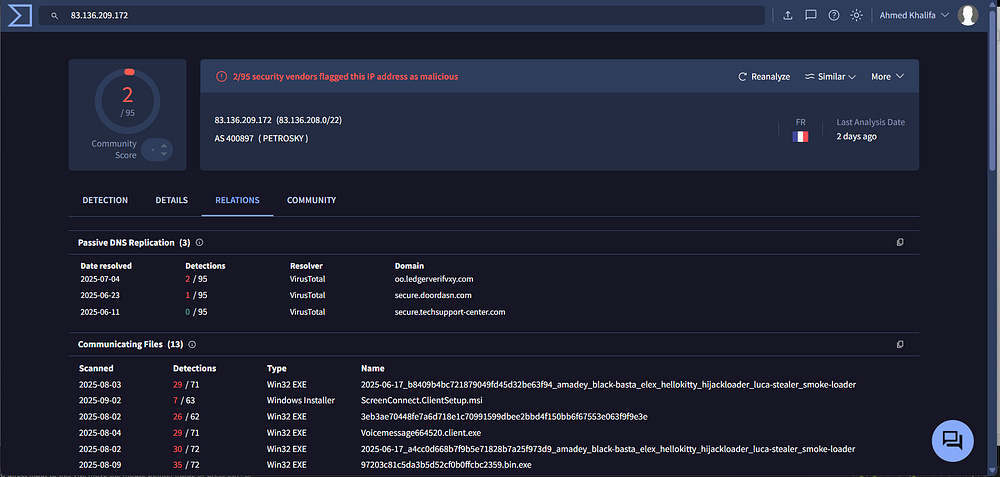Click the upload file icon in header
1000x477 pixels.
787,15
